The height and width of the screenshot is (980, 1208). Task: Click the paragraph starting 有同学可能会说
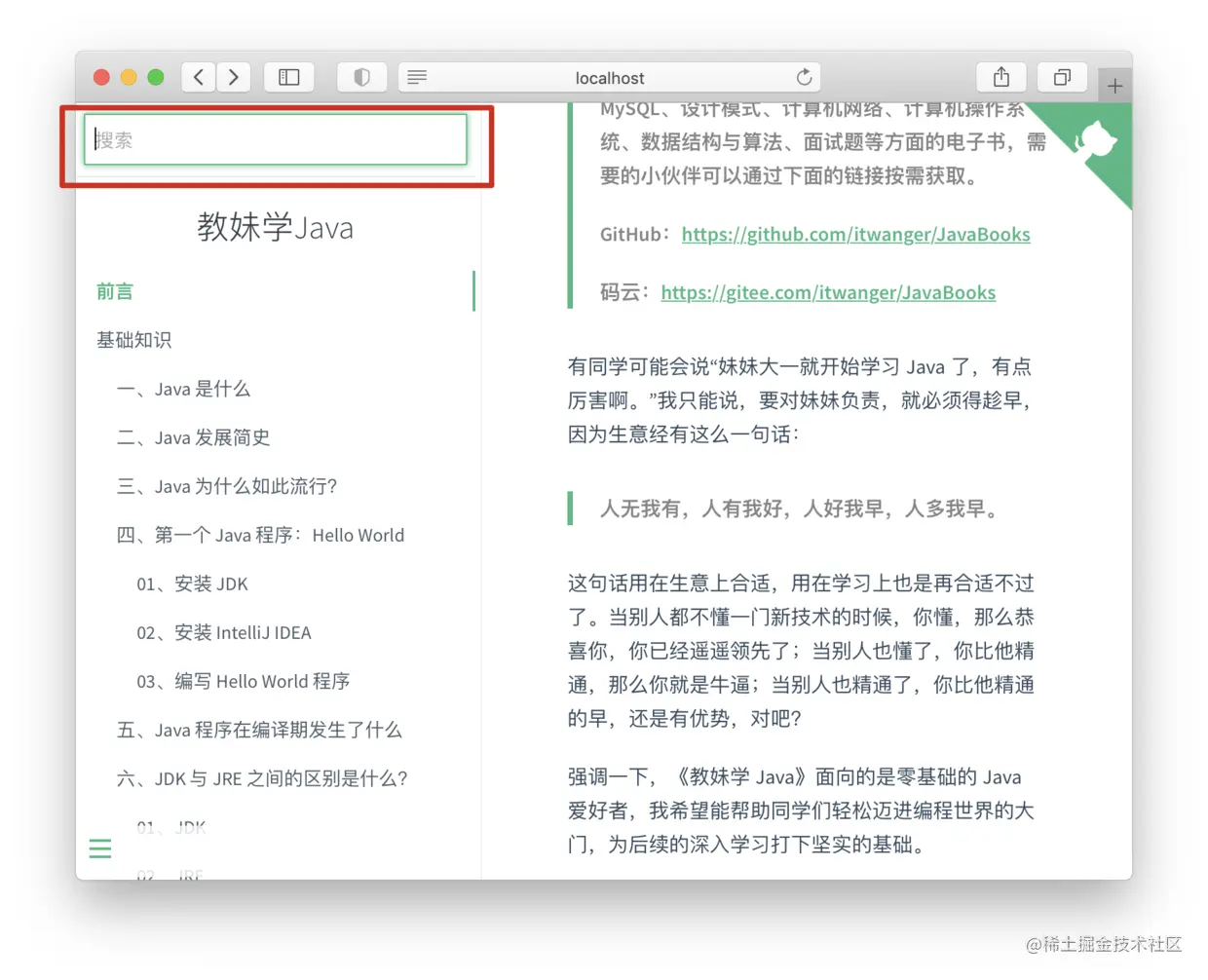pyautogui.click(x=801, y=400)
